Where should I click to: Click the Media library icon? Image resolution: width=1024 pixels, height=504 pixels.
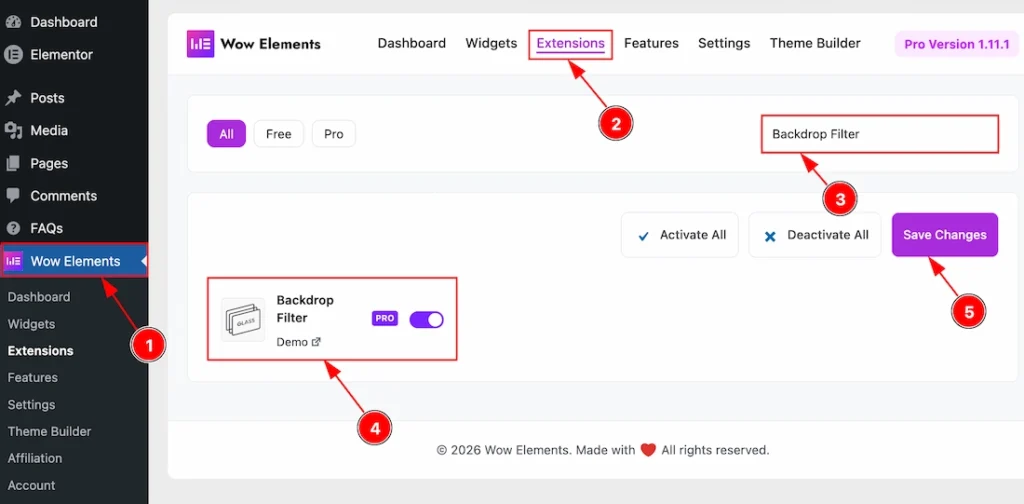click(x=14, y=131)
